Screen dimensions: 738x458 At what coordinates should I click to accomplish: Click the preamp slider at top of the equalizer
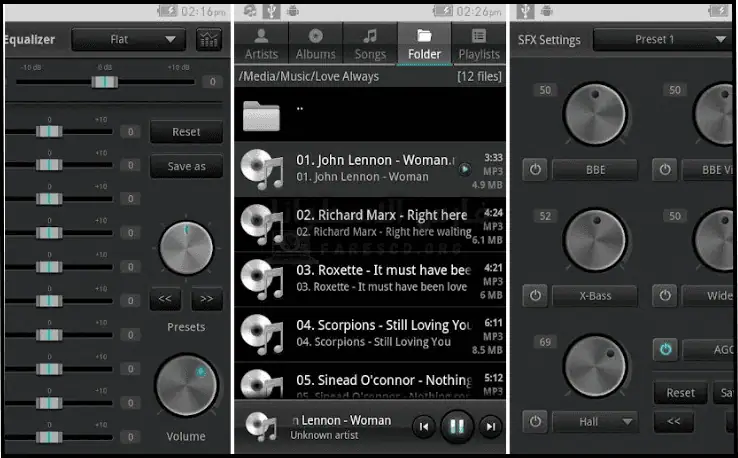(x=103, y=82)
